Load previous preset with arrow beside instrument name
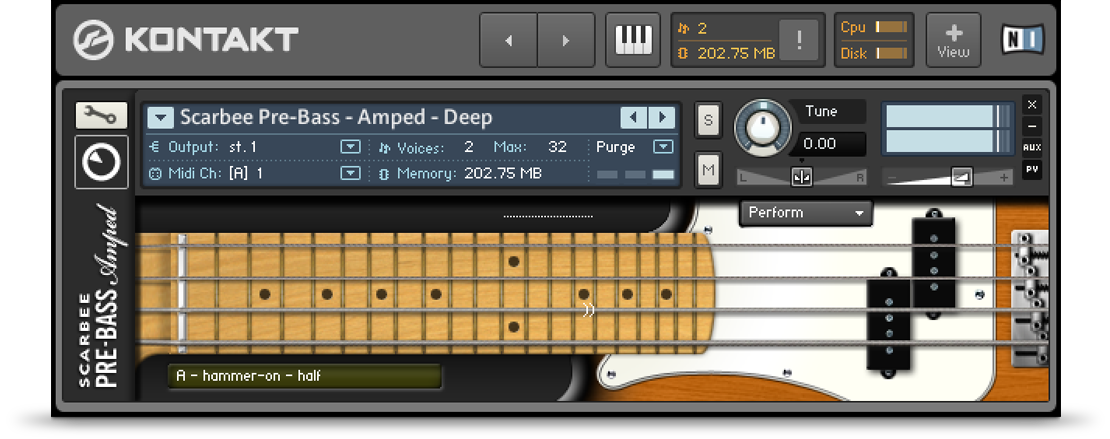The width and height of the screenshot is (1110, 439). [x=634, y=118]
